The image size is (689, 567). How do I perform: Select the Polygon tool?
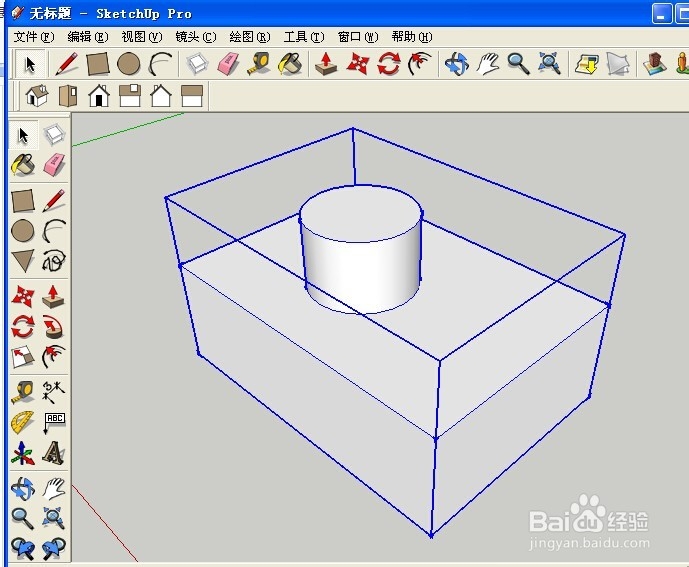pos(23,262)
